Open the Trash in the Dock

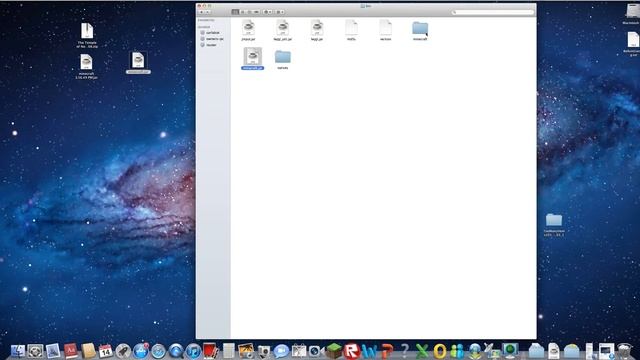(x=624, y=351)
